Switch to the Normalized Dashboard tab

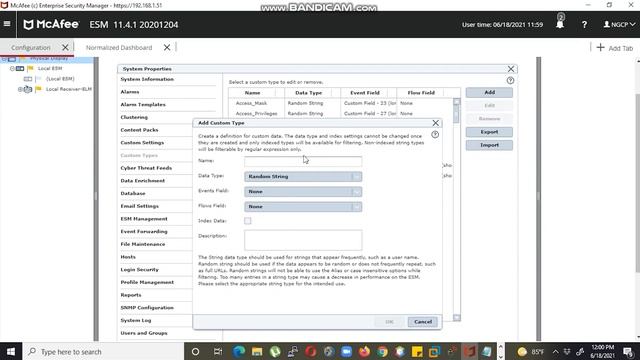[119, 47]
